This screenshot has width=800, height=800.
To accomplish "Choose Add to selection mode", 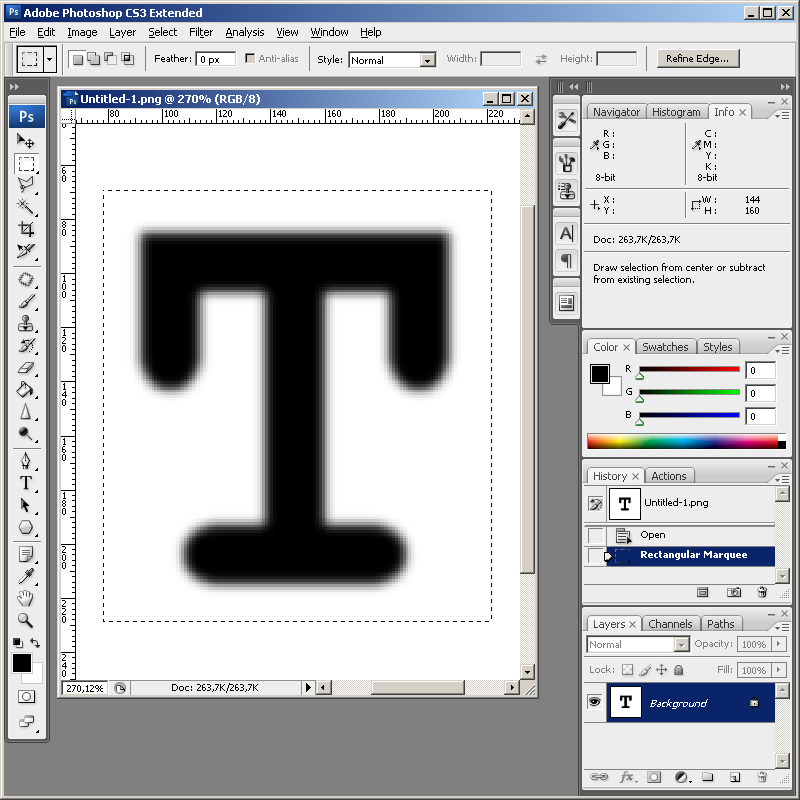I will click(x=94, y=59).
